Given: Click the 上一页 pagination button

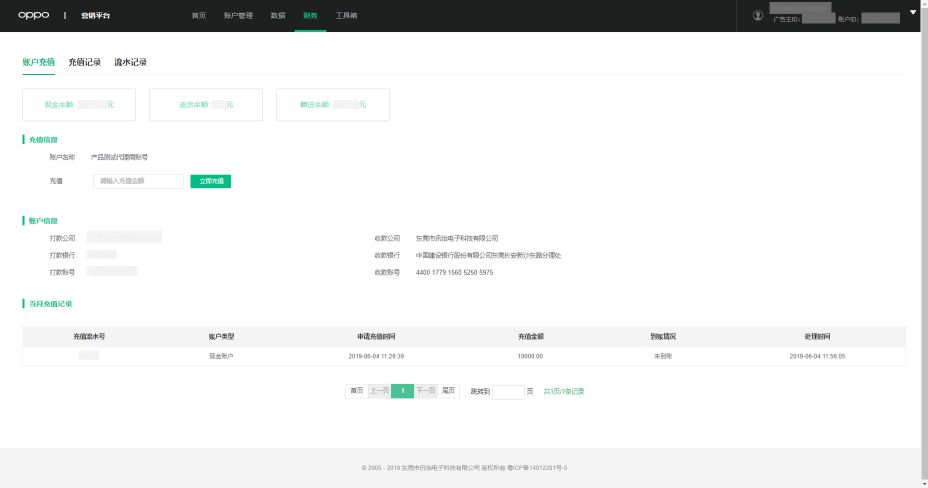Looking at the screenshot, I should pyautogui.click(x=379, y=391).
